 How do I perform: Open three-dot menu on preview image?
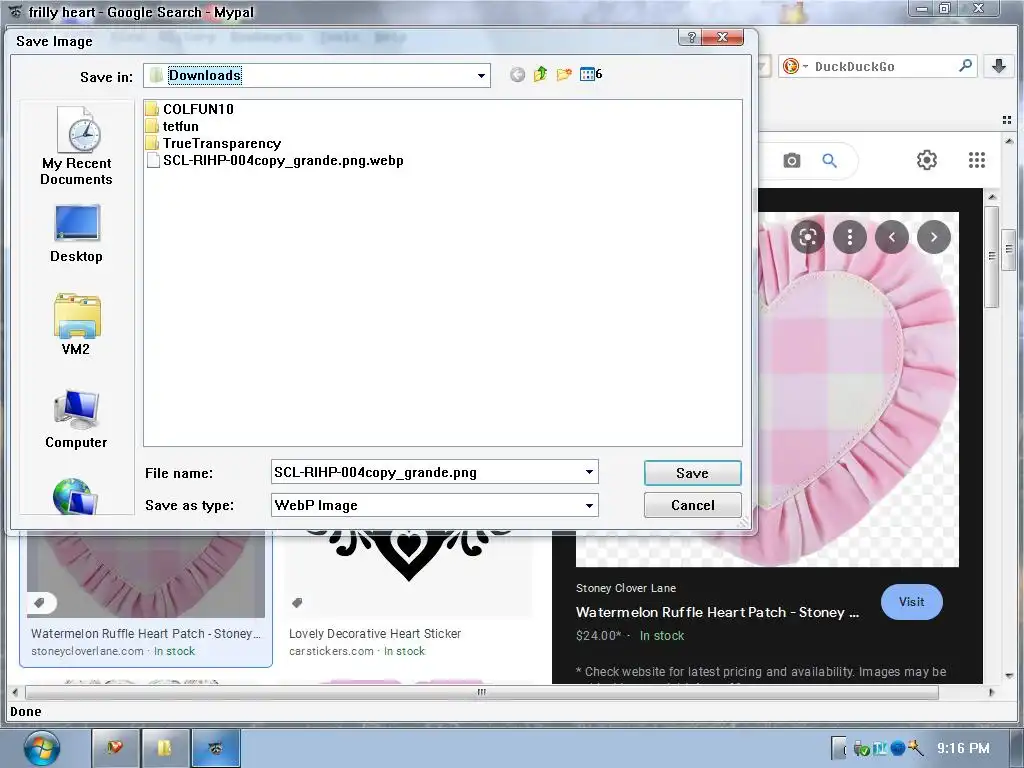pos(850,237)
